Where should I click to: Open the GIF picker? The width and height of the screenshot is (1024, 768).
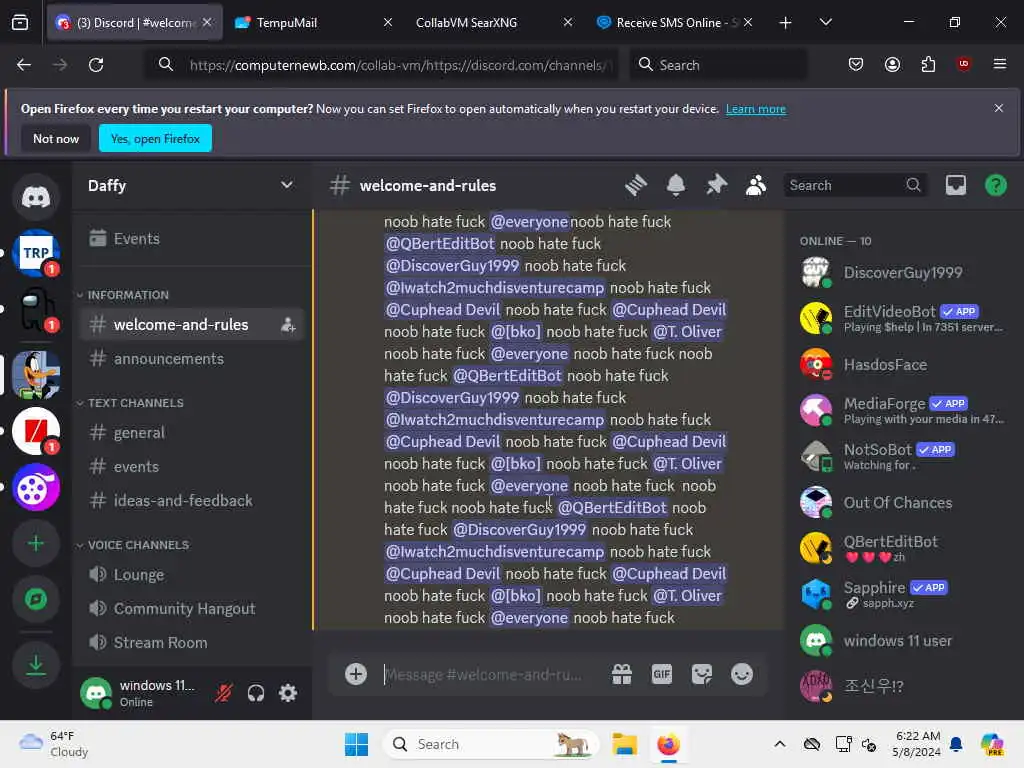[x=662, y=674]
